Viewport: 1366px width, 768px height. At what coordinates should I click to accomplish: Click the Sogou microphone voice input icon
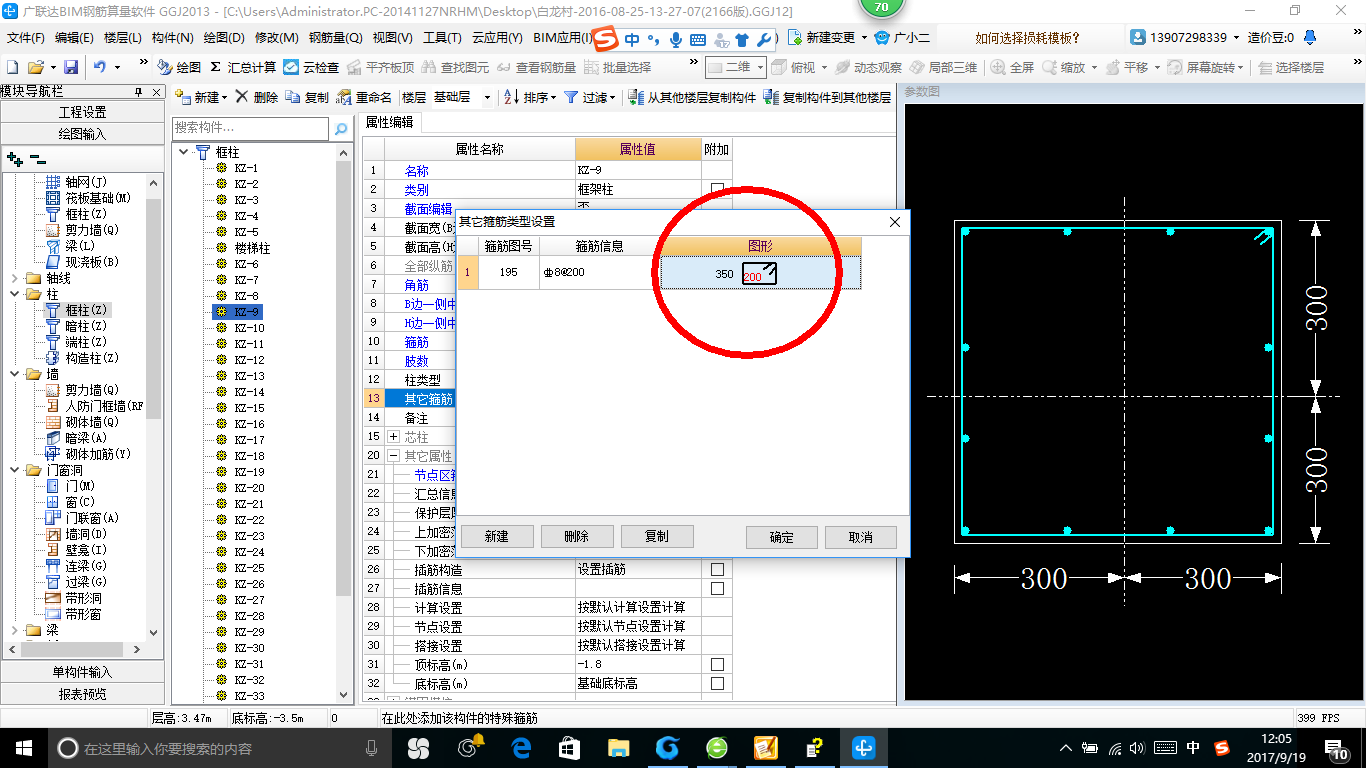click(x=676, y=39)
